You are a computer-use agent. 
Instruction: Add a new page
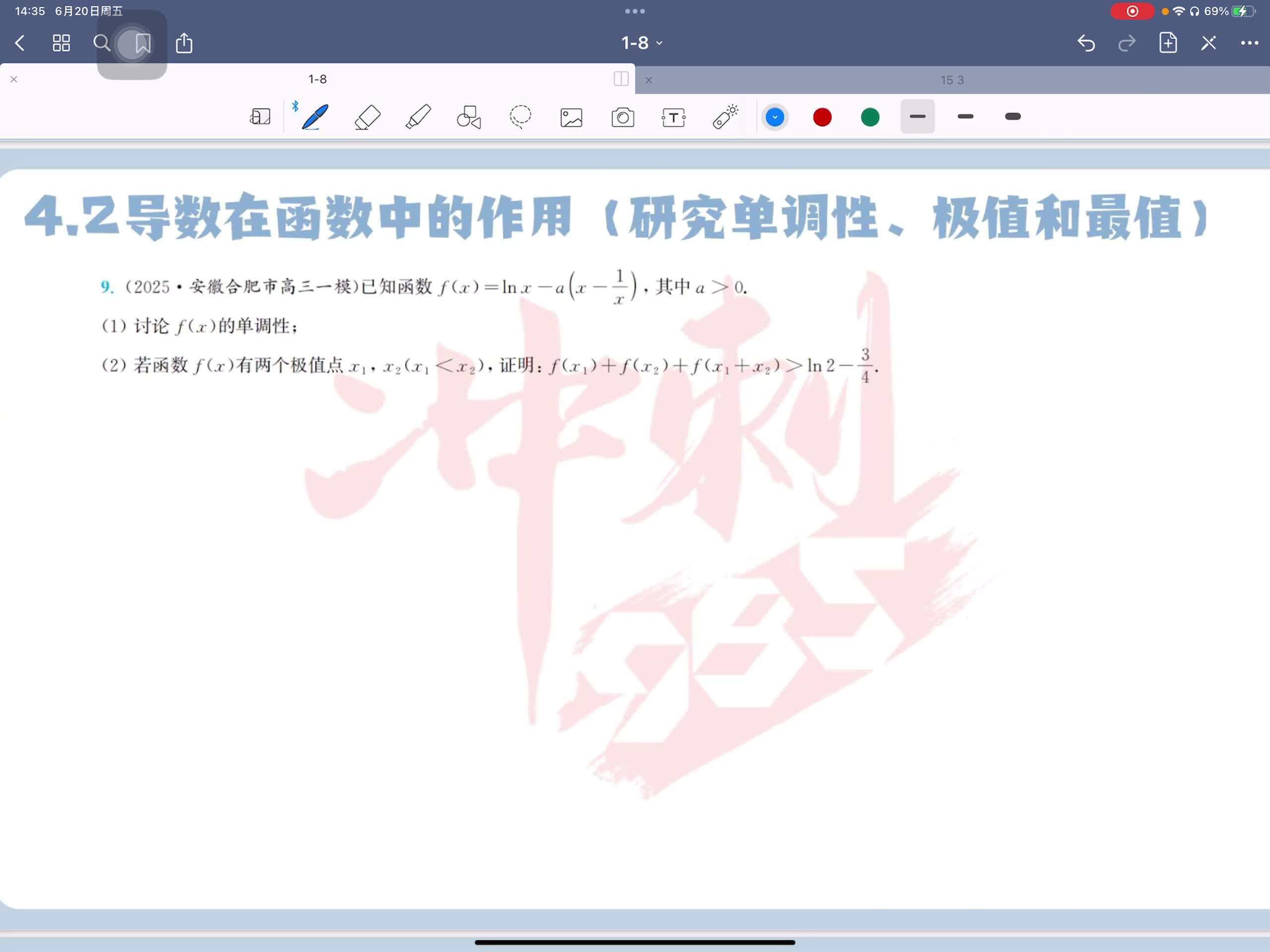point(1168,43)
